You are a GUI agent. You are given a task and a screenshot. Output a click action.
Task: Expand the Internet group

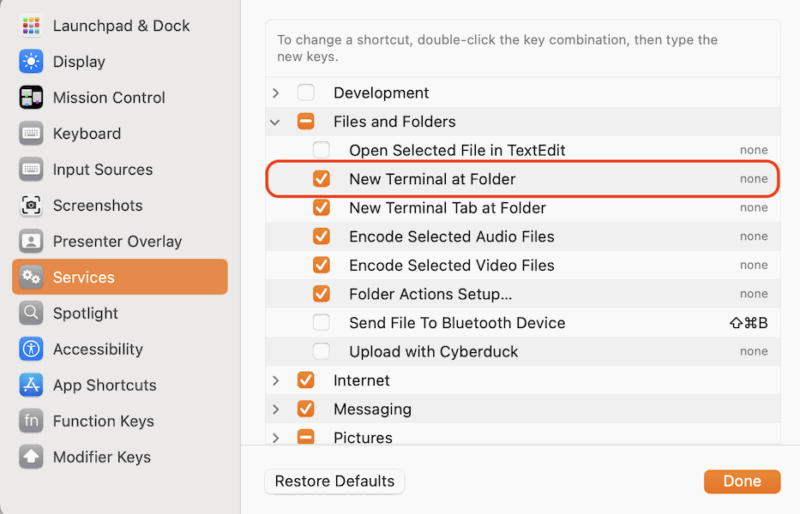coord(276,381)
